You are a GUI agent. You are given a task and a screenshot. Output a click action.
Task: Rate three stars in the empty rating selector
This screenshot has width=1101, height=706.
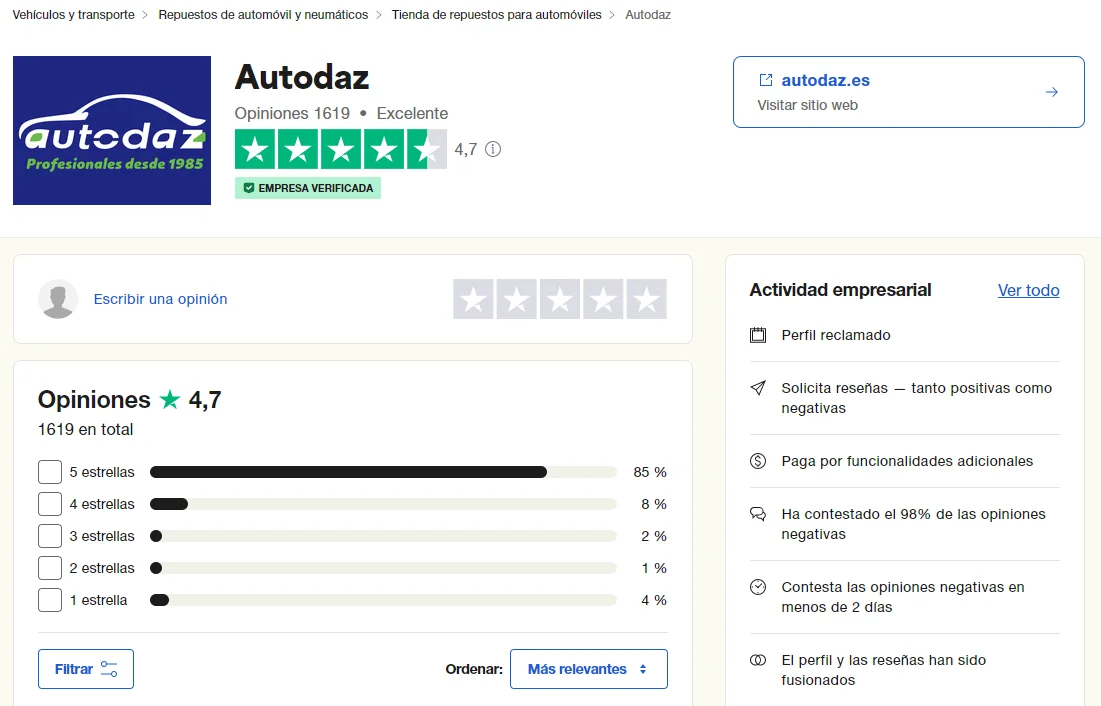(560, 299)
